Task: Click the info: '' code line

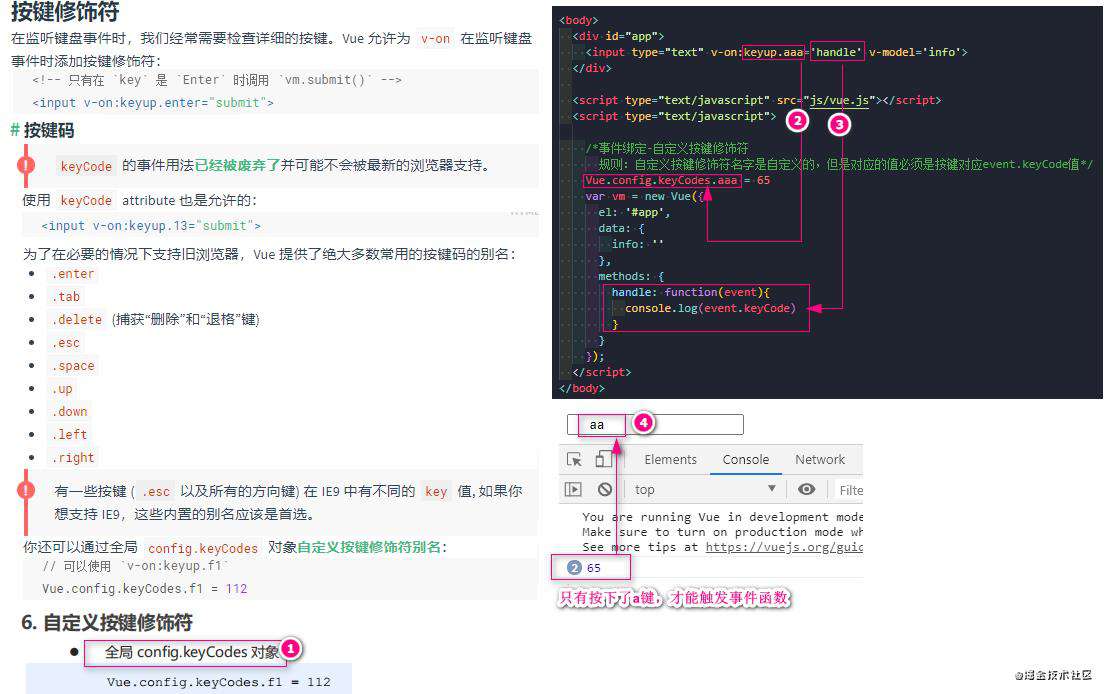Action: [638, 244]
